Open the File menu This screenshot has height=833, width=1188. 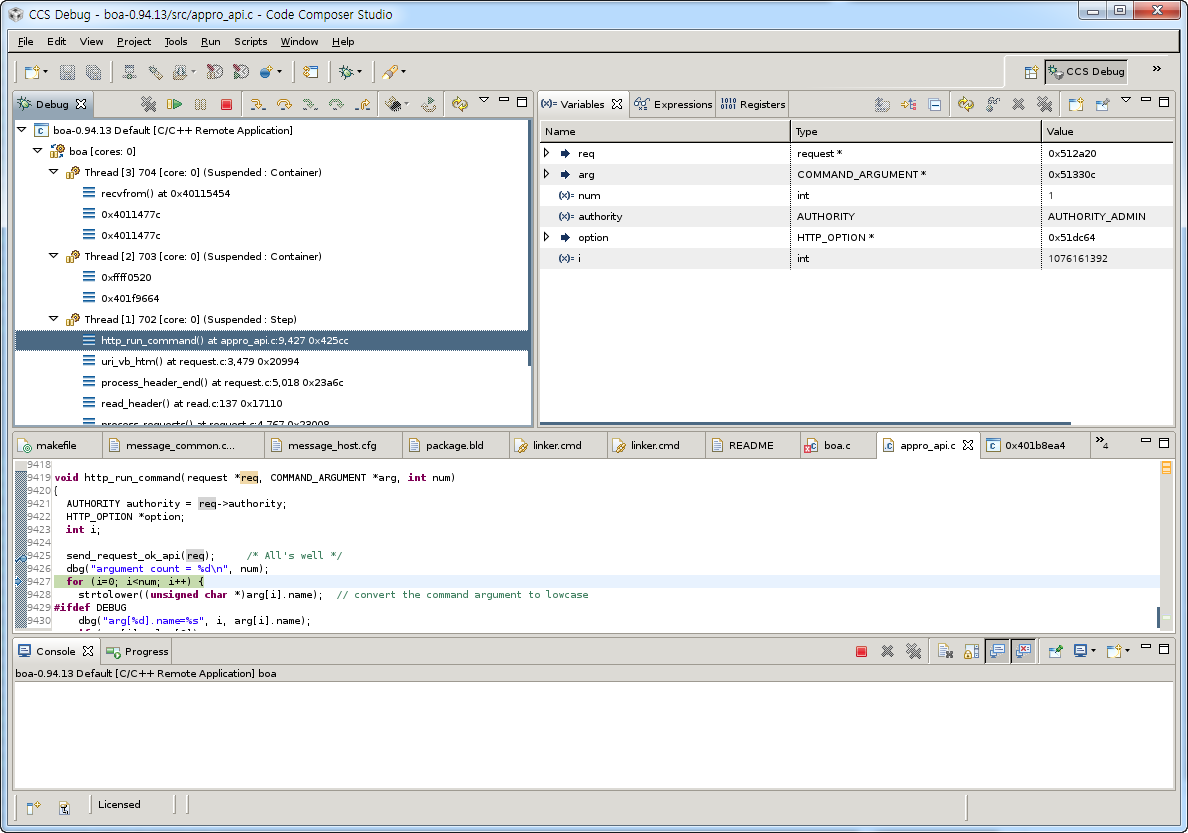[25, 42]
